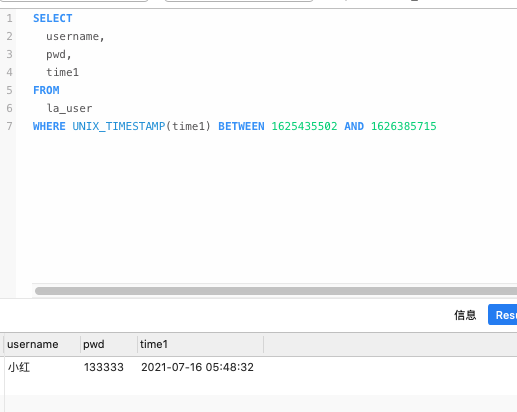Viewport: 517px width, 412px height.
Task: Click the FROM keyword on line 5
Action: click(x=46, y=90)
